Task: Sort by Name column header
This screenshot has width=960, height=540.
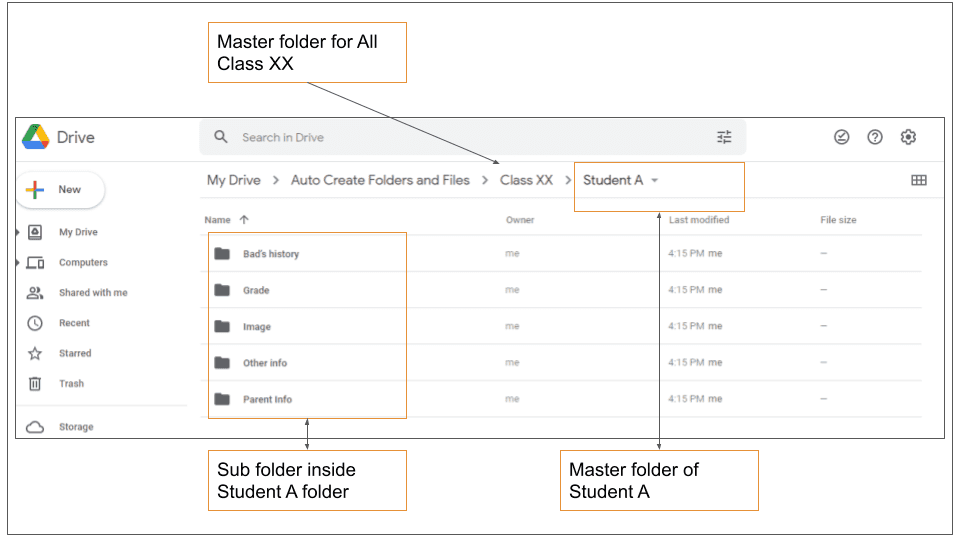Action: point(218,220)
